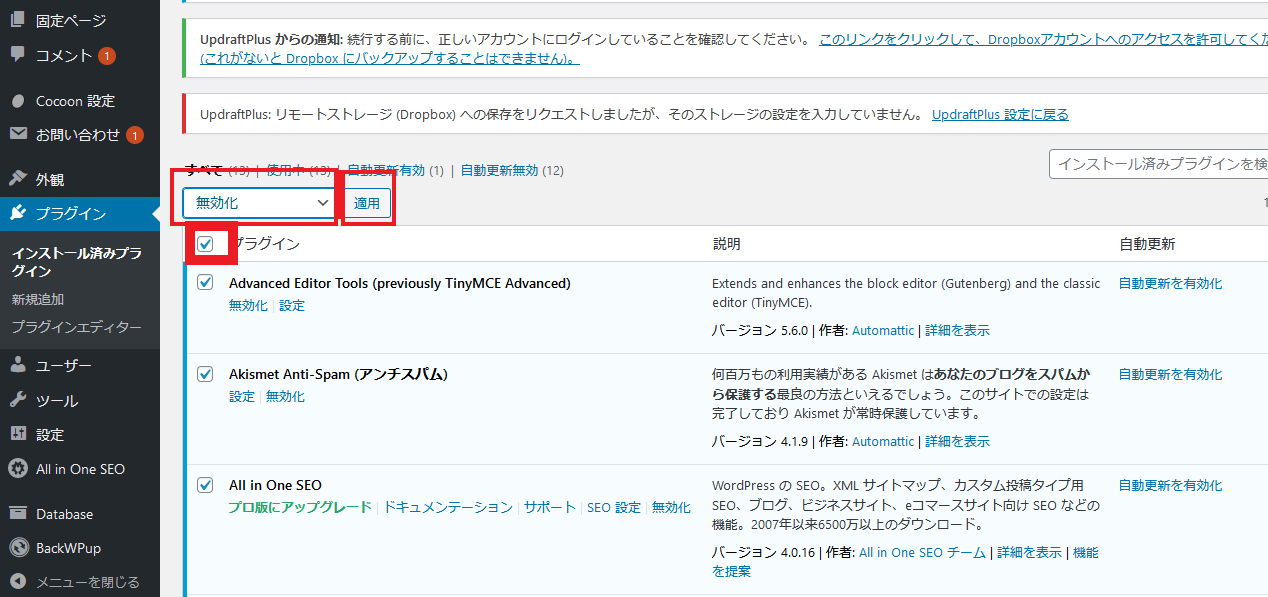1268x597 pixels.
Task: Toggle the select-all plugins checkbox
Action: point(205,244)
